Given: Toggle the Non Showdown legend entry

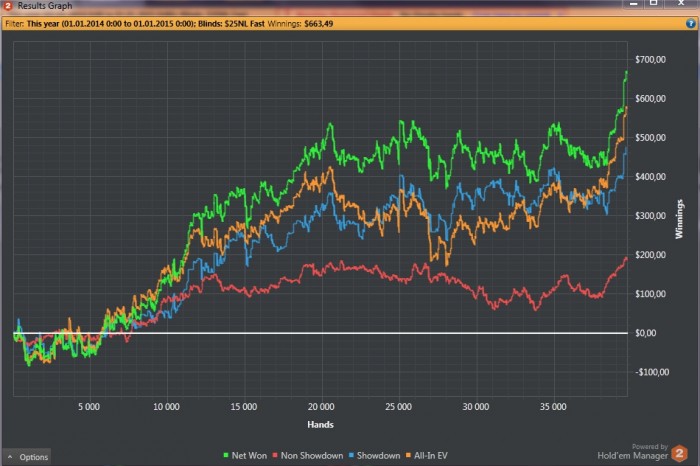Looking at the screenshot, I should click(308, 455).
